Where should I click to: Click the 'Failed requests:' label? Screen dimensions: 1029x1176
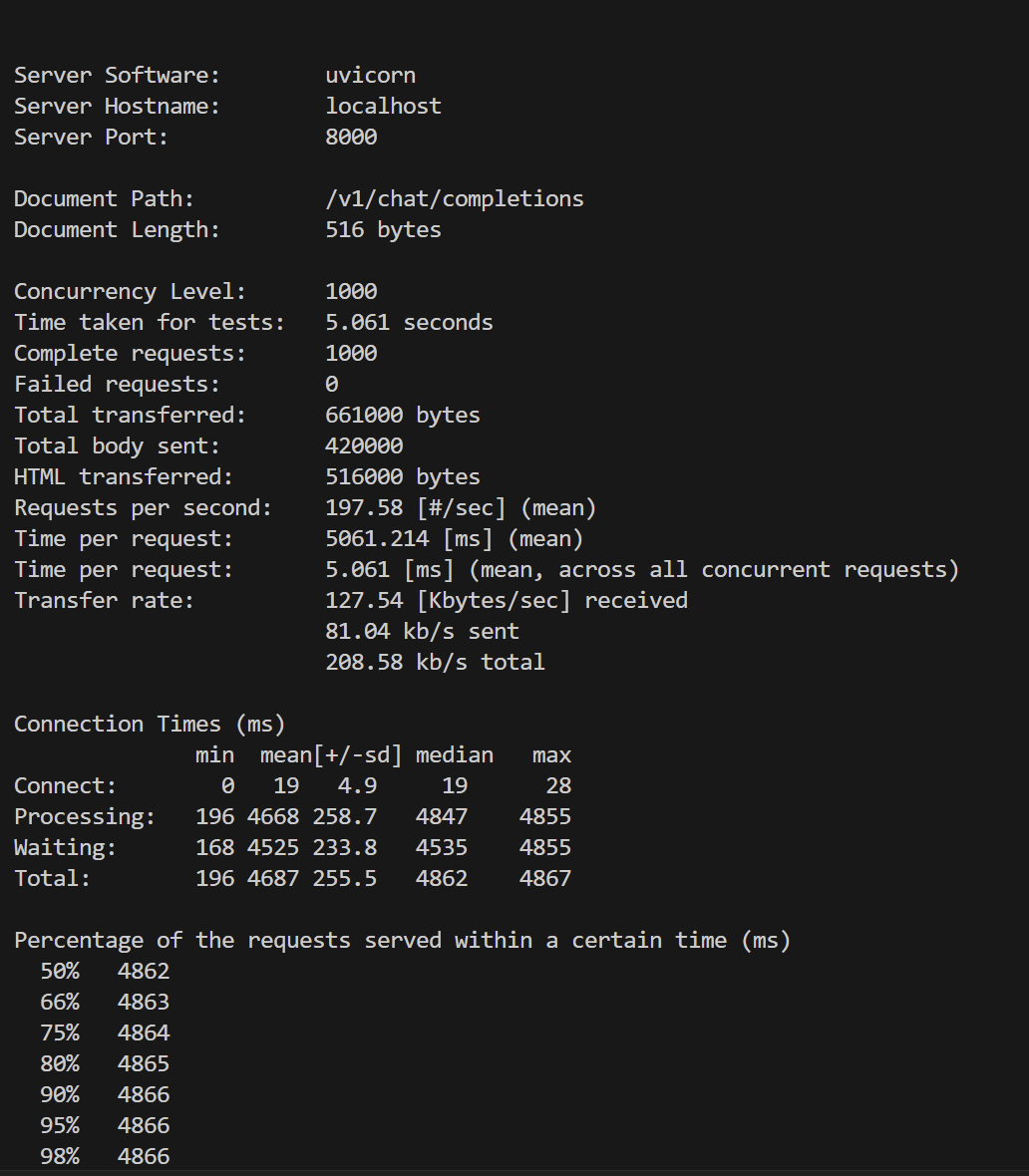(x=117, y=385)
